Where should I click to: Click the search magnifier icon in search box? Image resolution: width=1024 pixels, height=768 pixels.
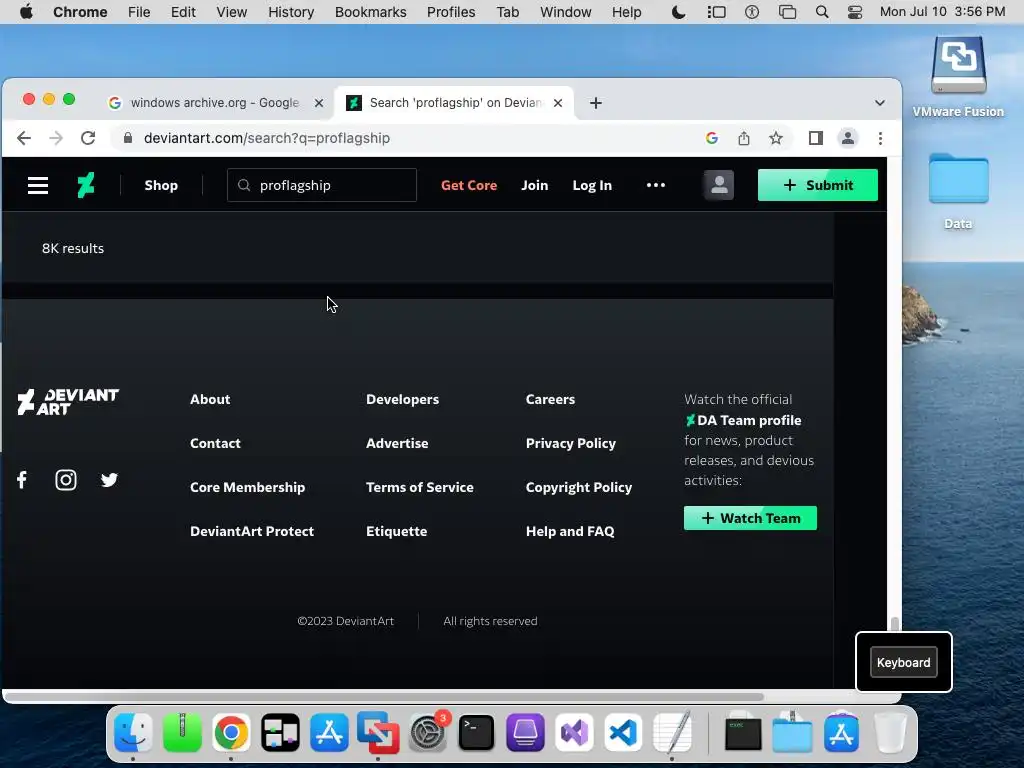(x=244, y=185)
